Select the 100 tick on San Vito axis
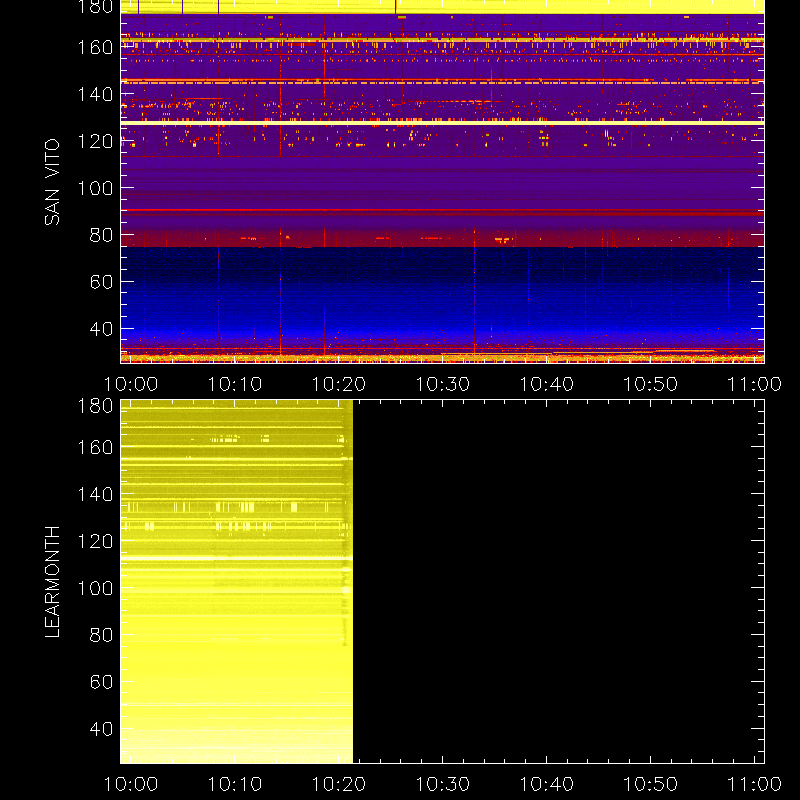Image resolution: width=800 pixels, height=800 pixels. pos(95,188)
